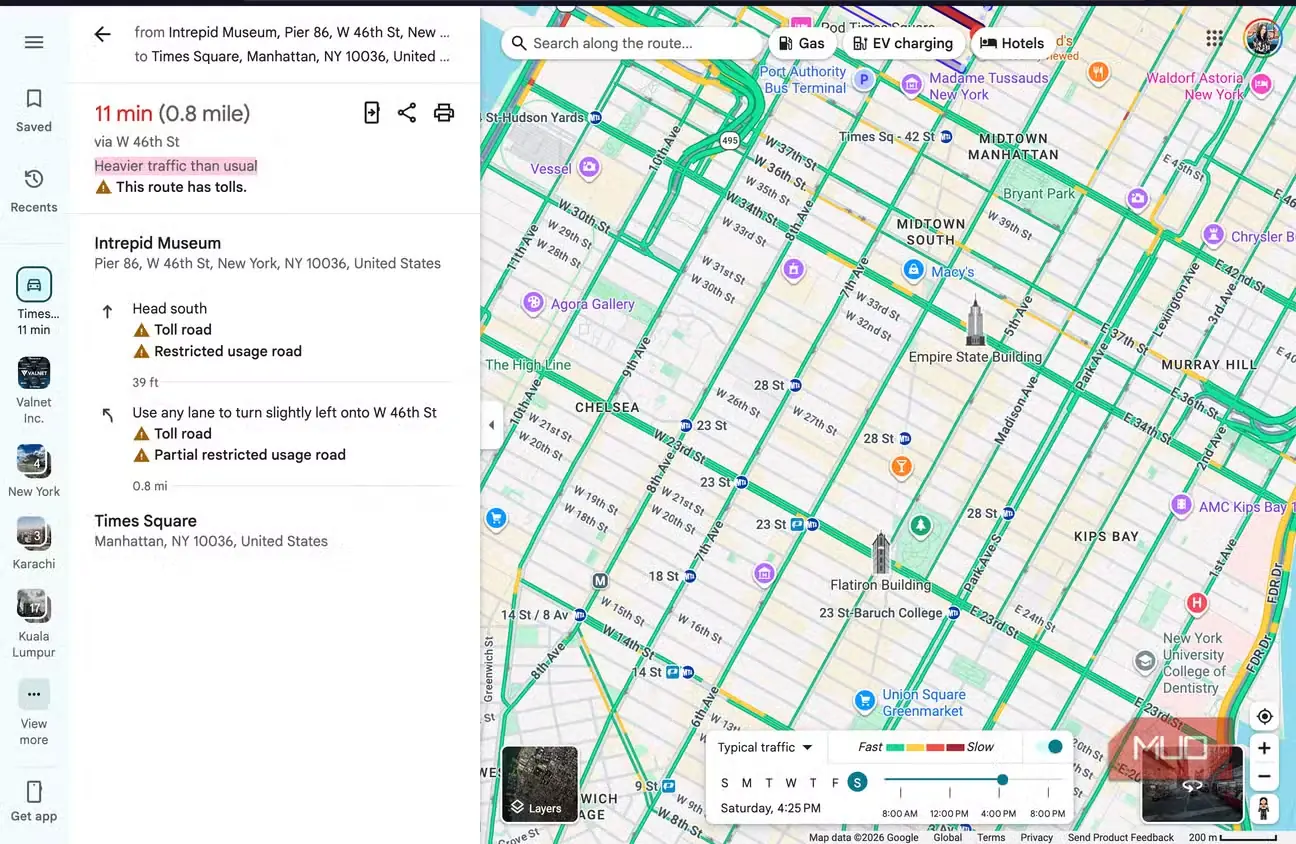
Task: Open the Terms link in the map footer
Action: [x=991, y=838]
